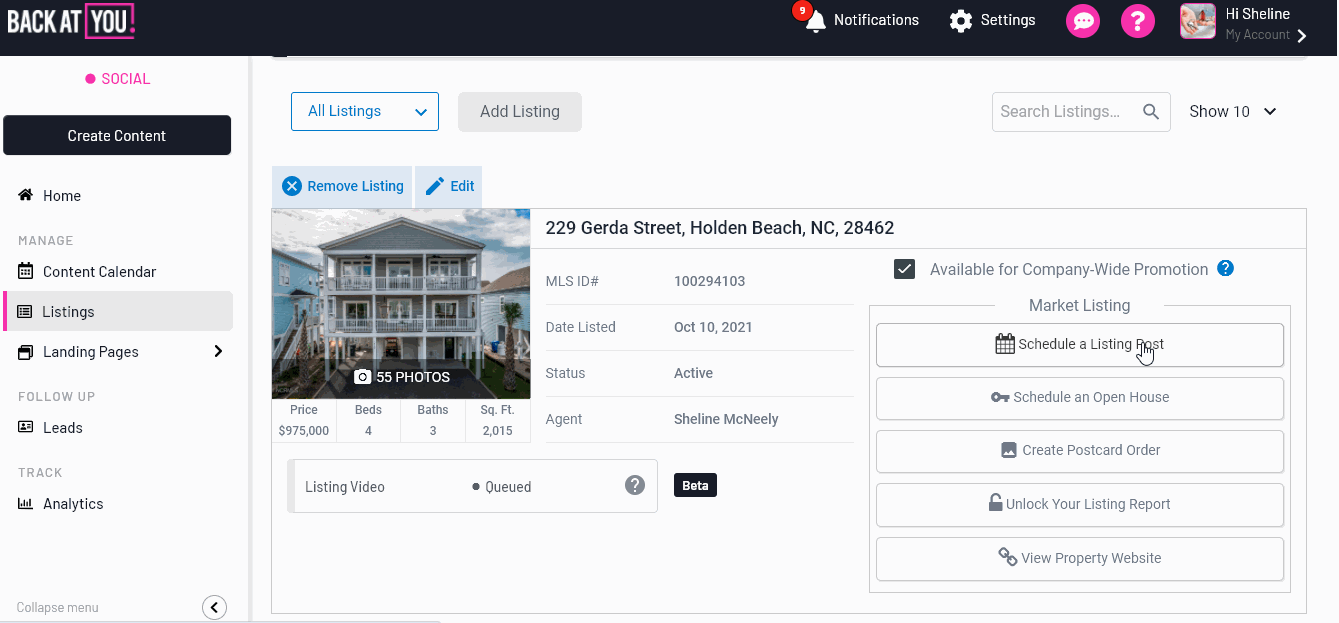Click the 55 PHOTOS label on thumbnail
This screenshot has height=623, width=1339.
click(413, 377)
